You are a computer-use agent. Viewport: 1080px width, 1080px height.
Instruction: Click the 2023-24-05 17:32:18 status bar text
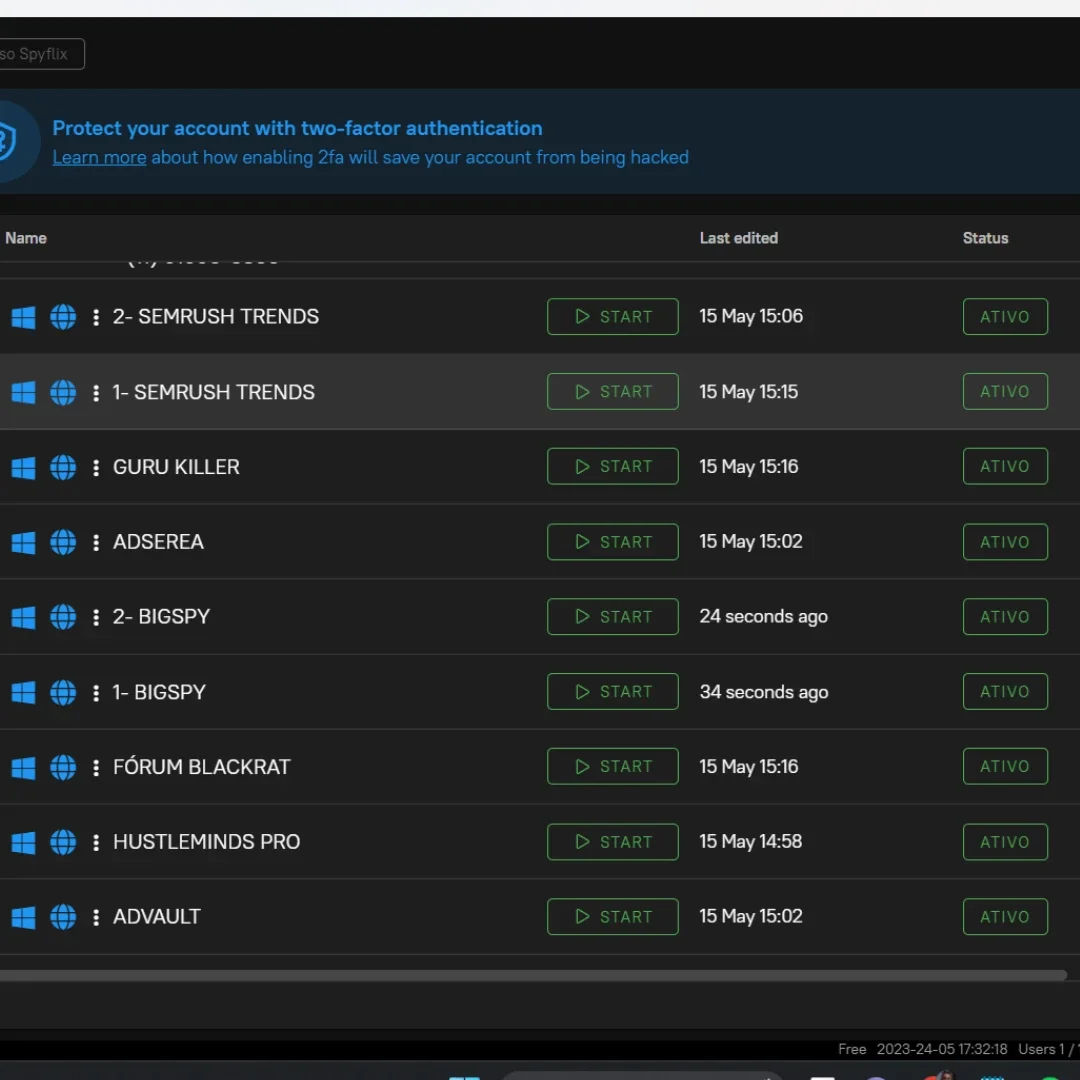(942, 1049)
